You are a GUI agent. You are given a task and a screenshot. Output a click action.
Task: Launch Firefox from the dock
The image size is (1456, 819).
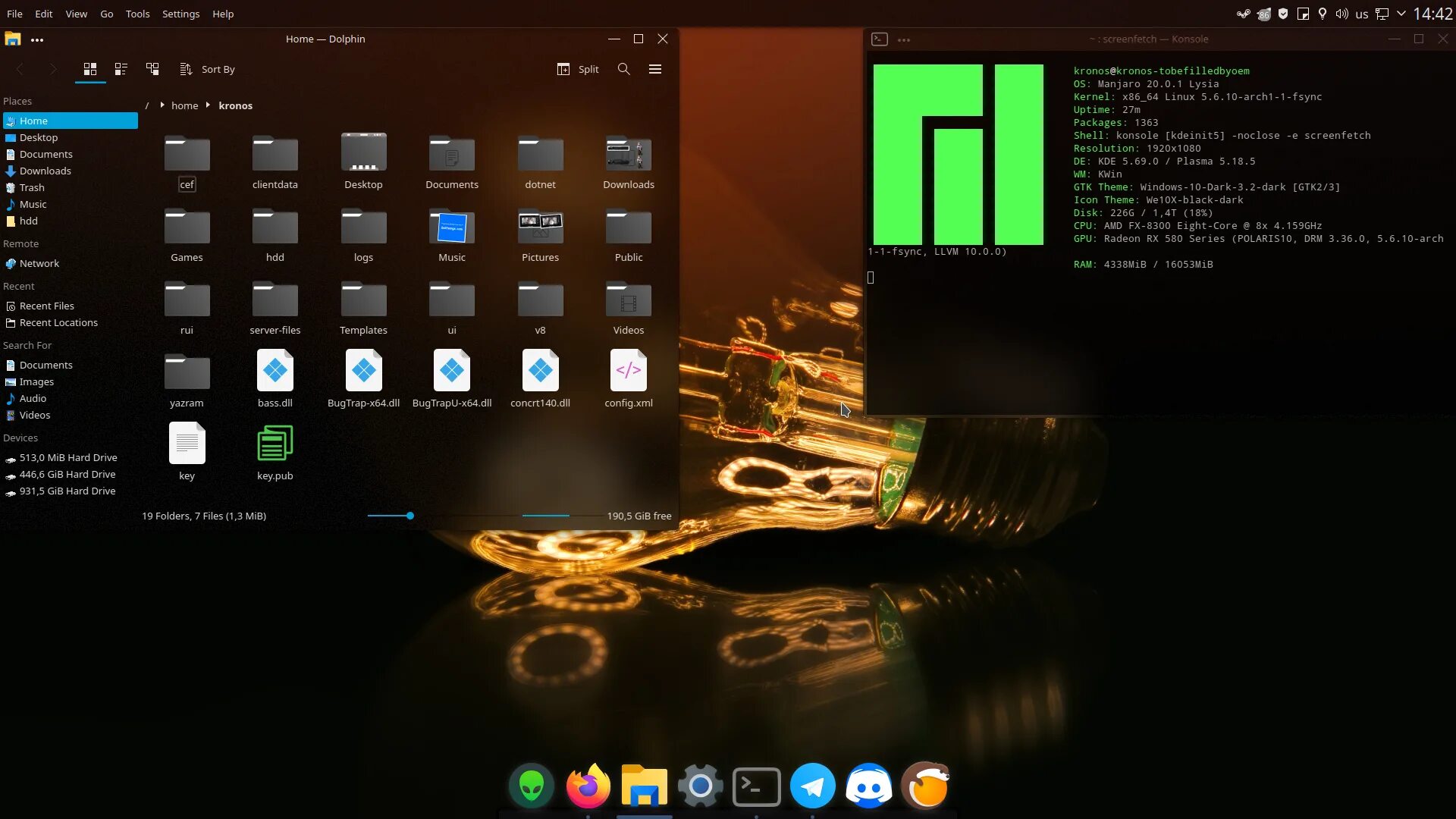[588, 786]
